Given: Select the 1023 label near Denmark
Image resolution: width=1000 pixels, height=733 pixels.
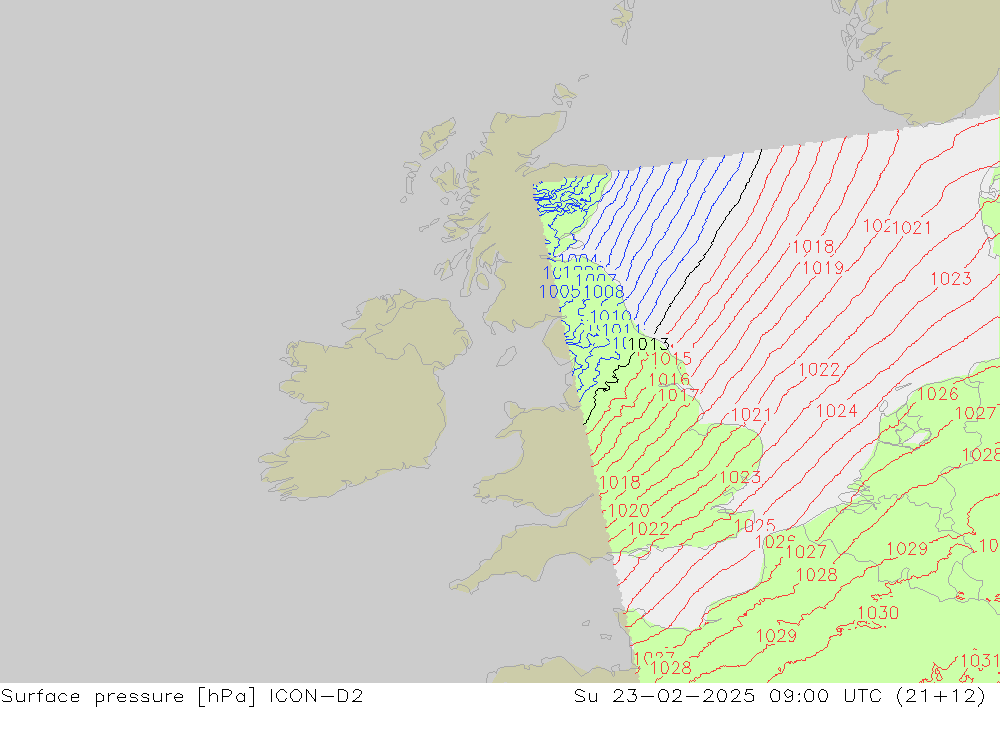Looking at the screenshot, I should pyautogui.click(x=951, y=279).
